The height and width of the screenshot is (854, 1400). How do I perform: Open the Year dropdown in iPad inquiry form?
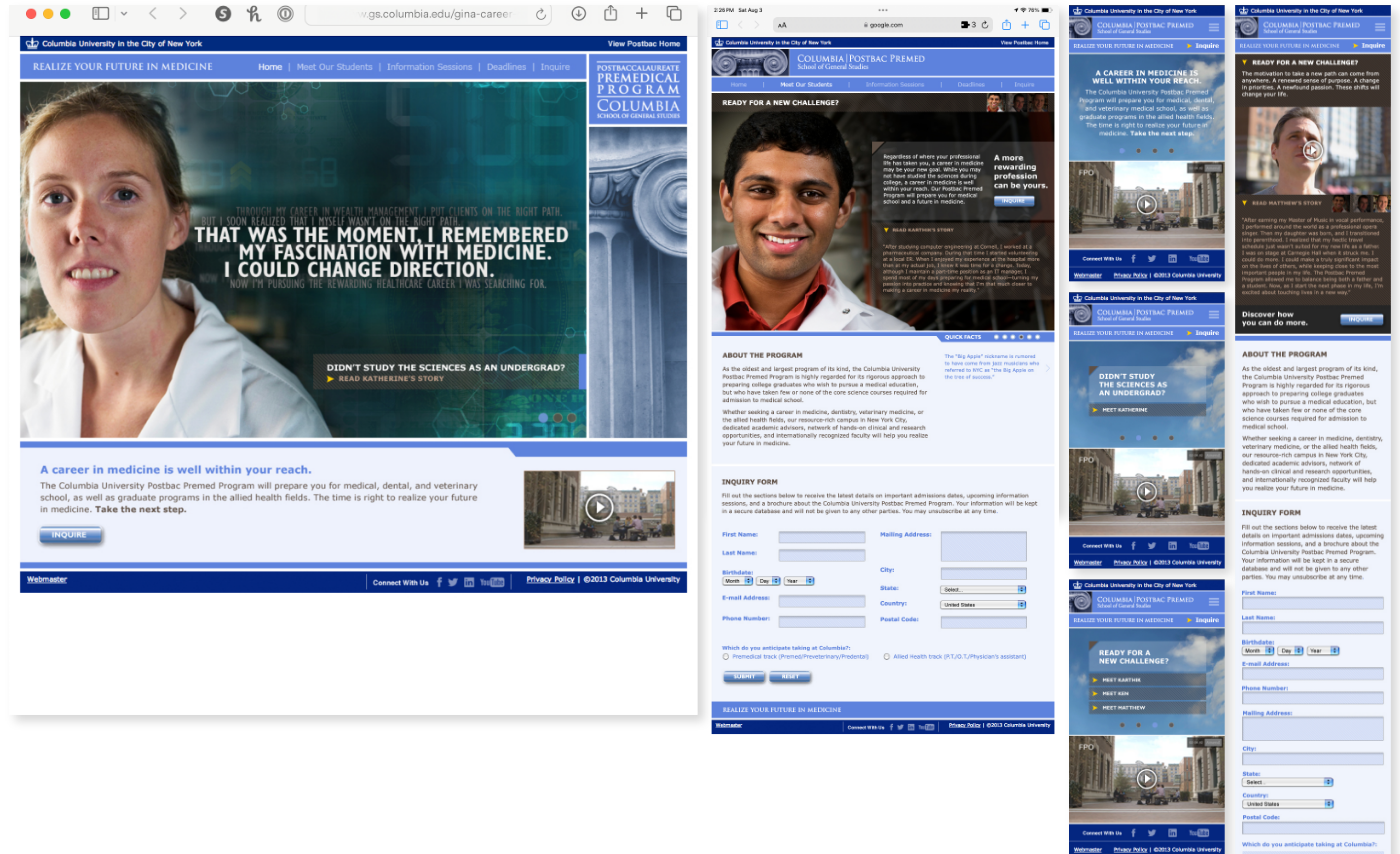(799, 580)
